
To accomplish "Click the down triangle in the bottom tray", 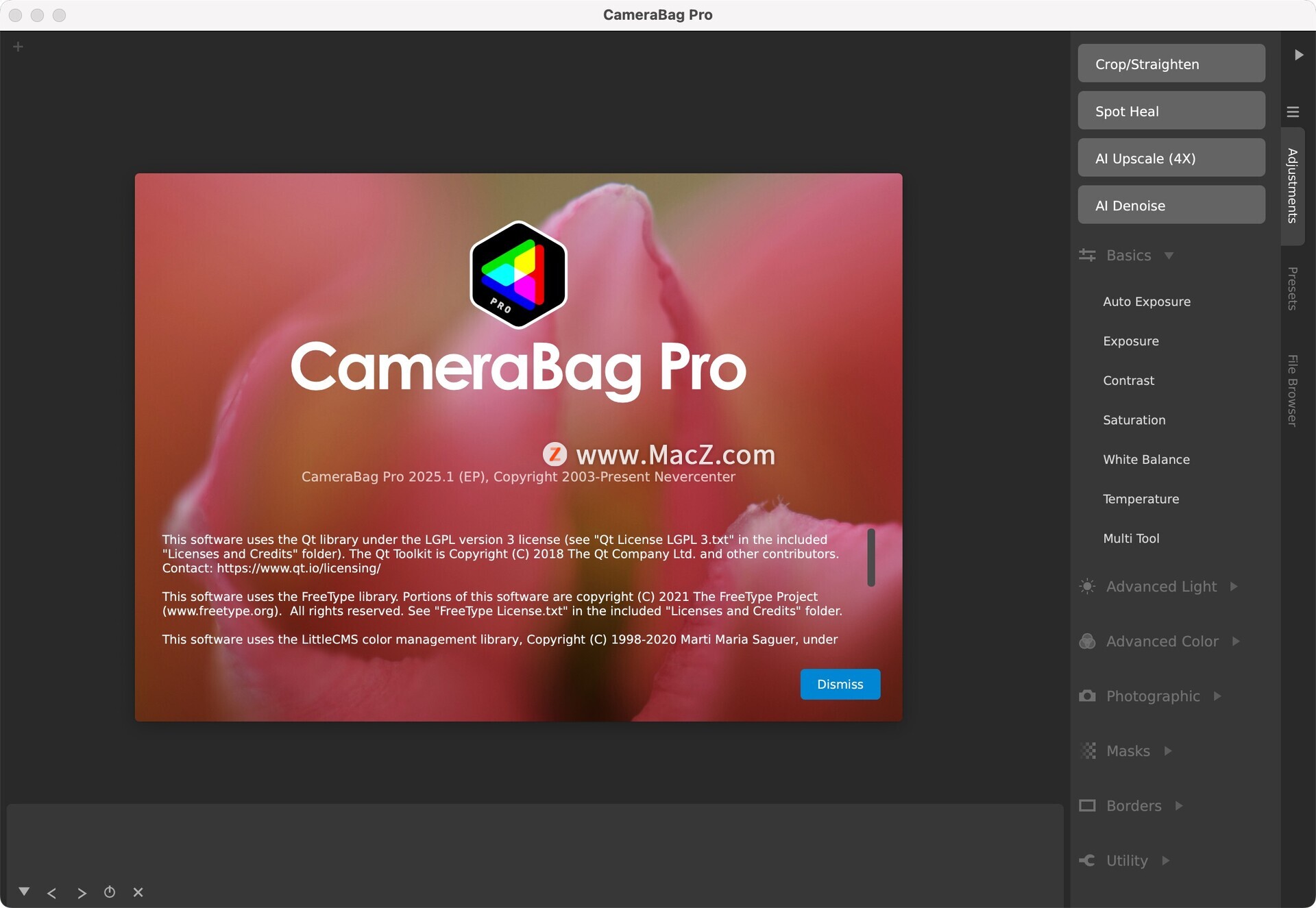I will pos(24,891).
